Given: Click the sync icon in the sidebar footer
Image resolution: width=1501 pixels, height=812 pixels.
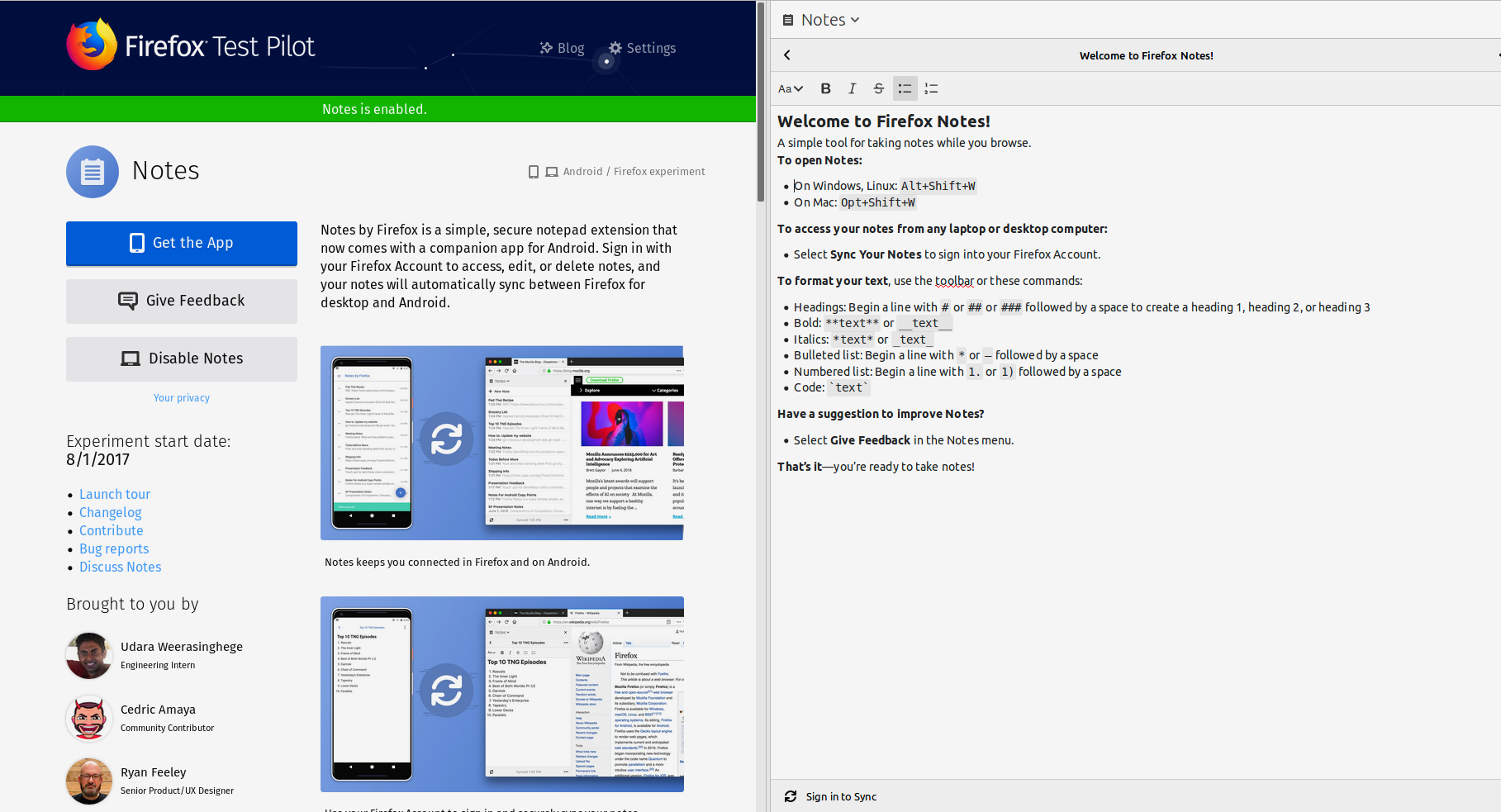Looking at the screenshot, I should click(x=791, y=796).
